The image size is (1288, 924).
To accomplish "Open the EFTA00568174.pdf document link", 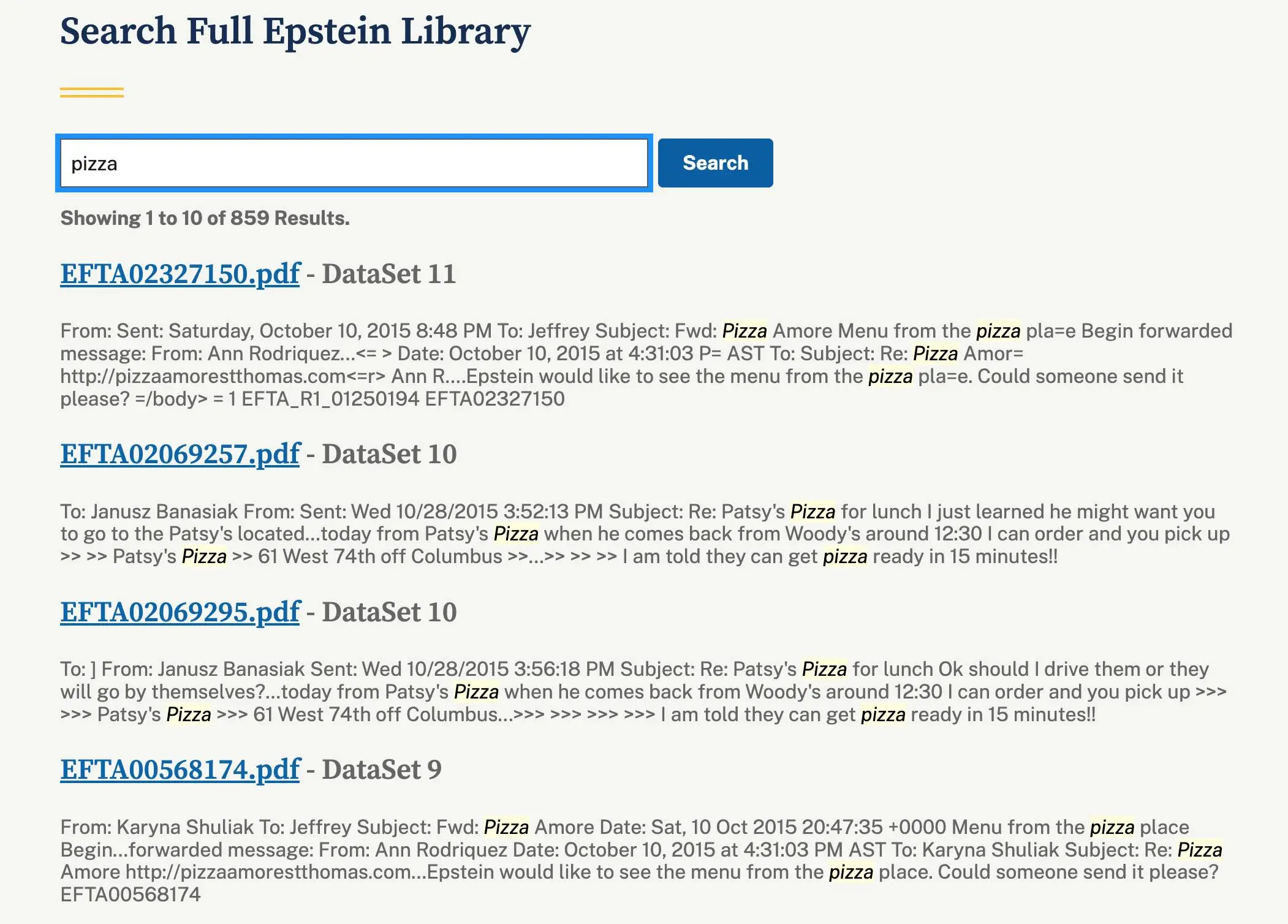I will tap(180, 770).
